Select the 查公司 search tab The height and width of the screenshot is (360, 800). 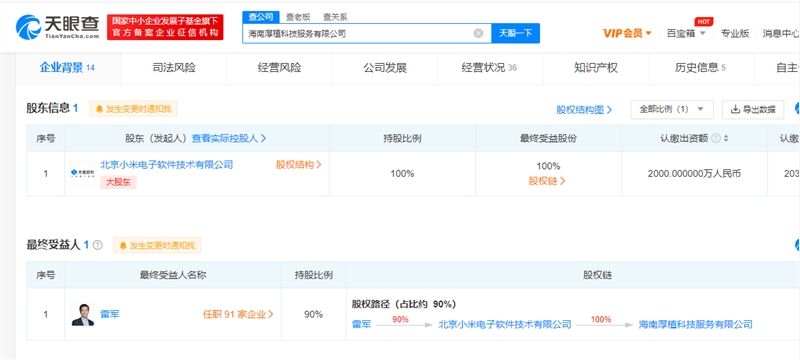[261, 17]
